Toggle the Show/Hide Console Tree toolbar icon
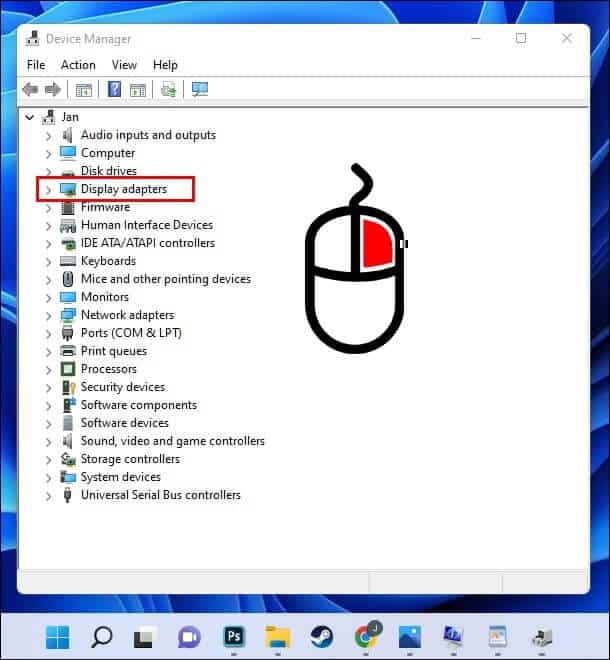 83,90
